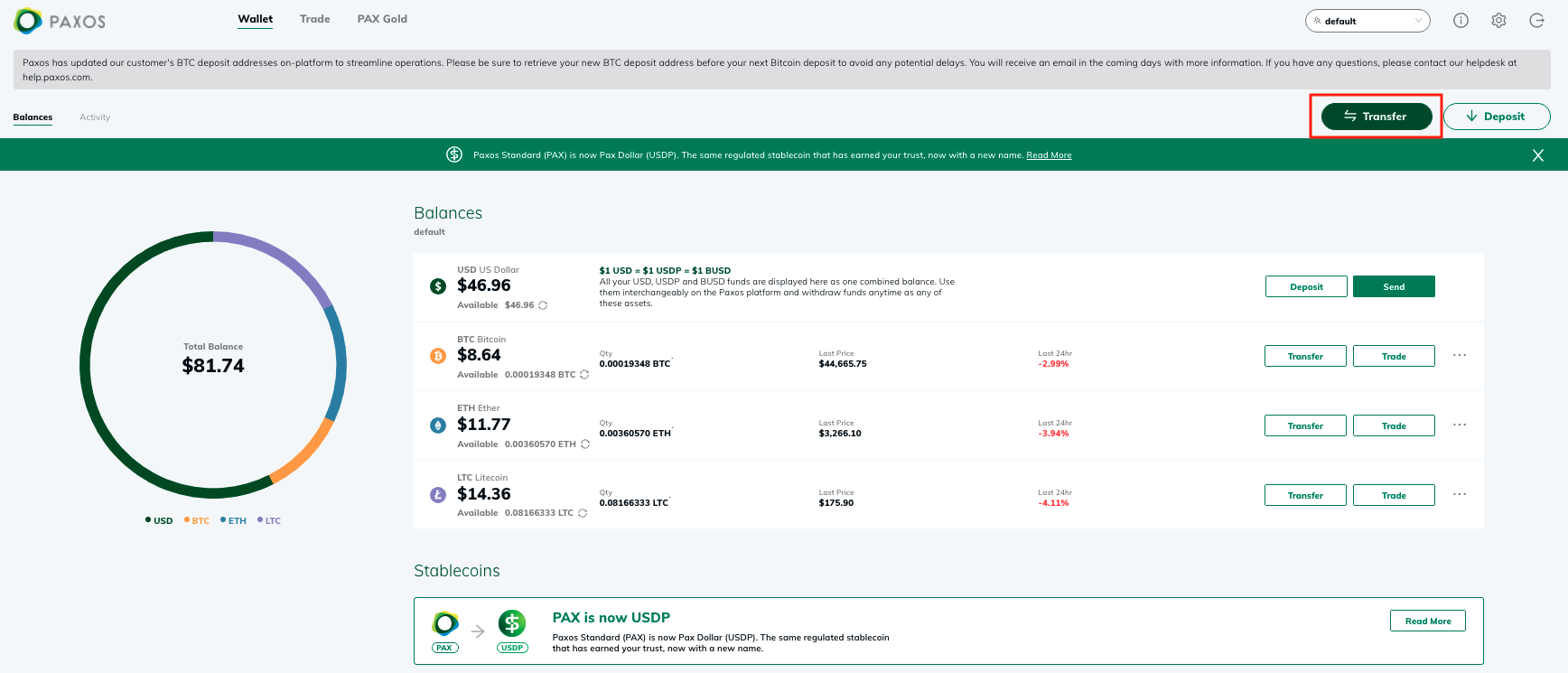Click the $81.74 total balance value
The height and width of the screenshot is (673, 1568).
click(x=213, y=366)
